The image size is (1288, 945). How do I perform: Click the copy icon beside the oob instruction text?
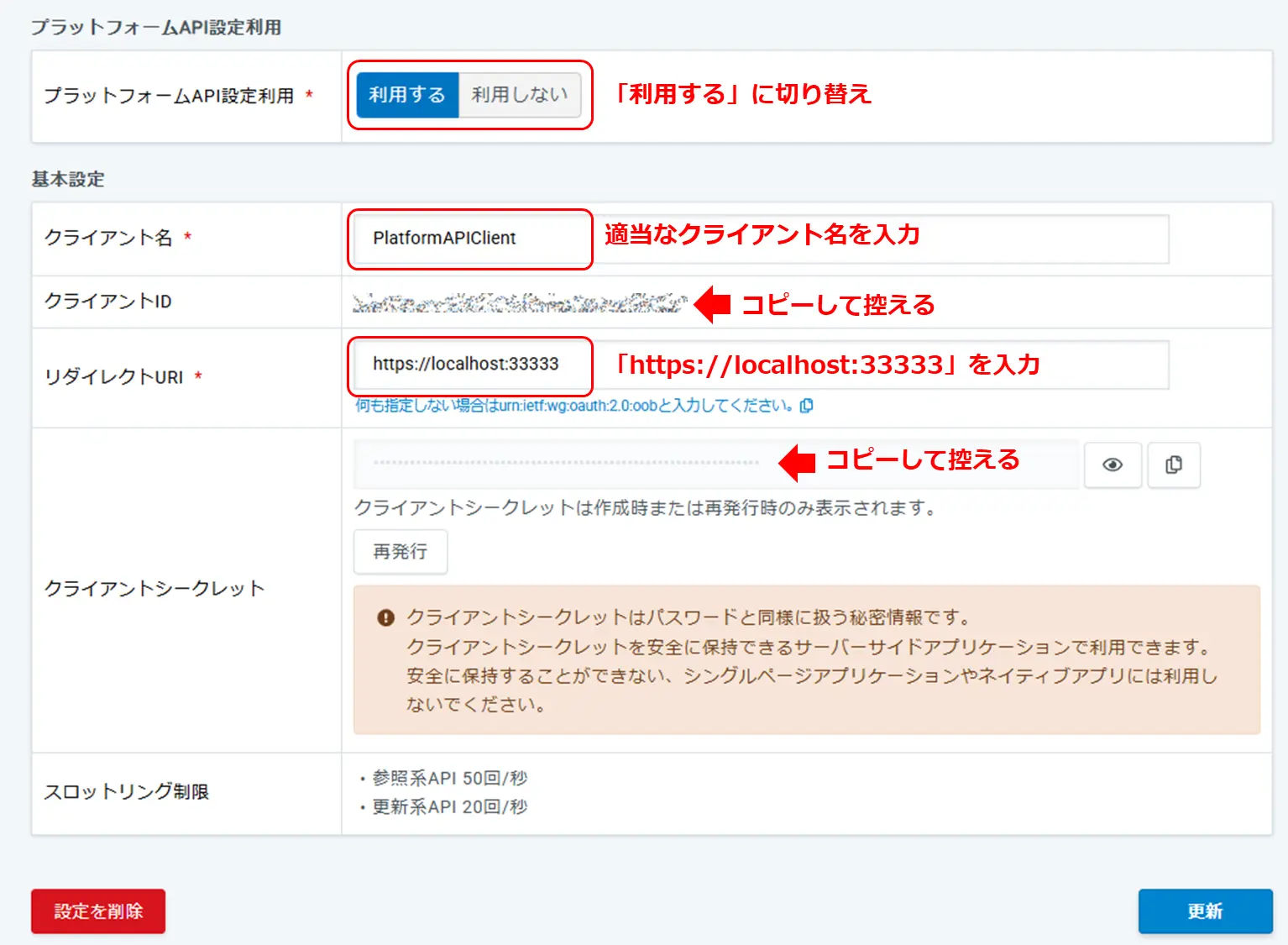point(807,406)
